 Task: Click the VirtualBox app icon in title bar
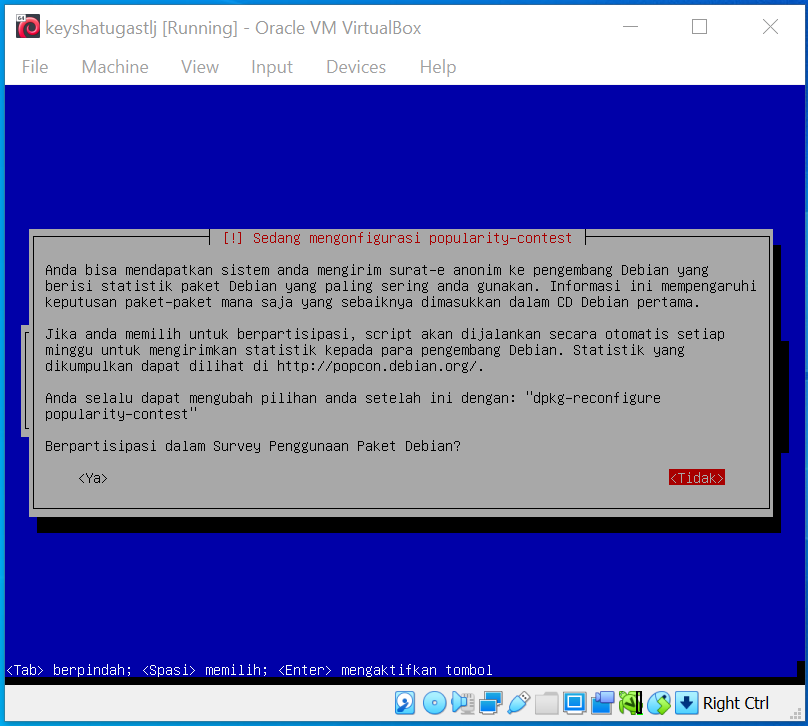tap(28, 27)
